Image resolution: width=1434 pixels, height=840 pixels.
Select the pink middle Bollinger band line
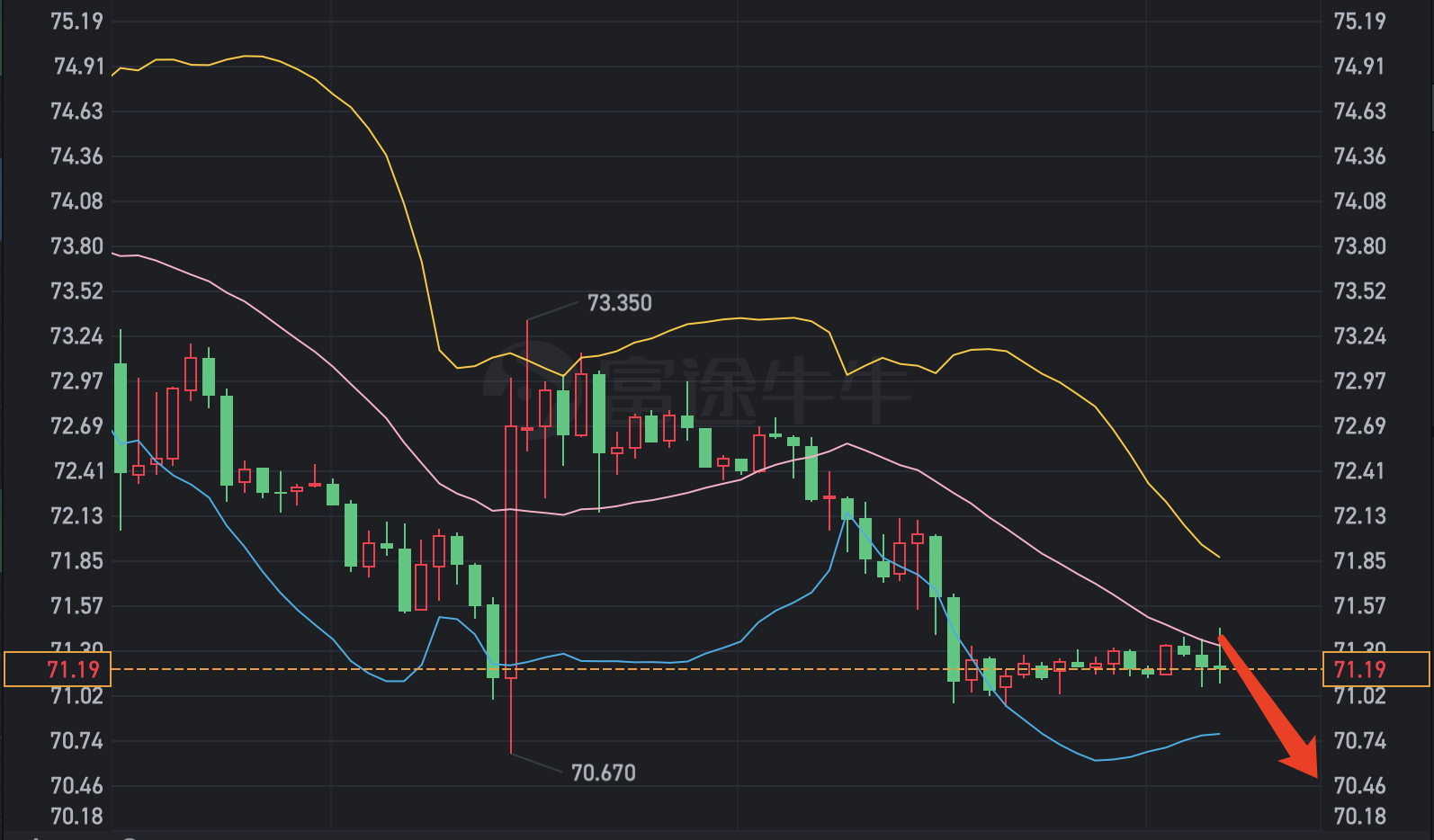click(x=333, y=365)
